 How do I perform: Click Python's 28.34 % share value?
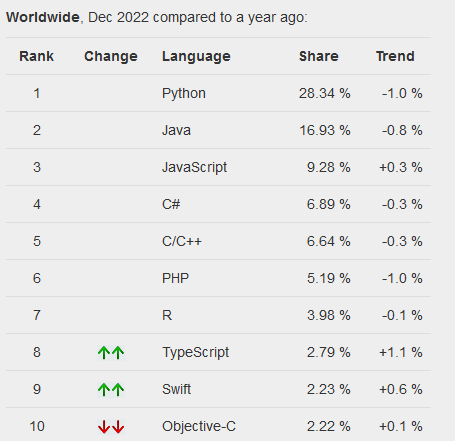coord(324,93)
